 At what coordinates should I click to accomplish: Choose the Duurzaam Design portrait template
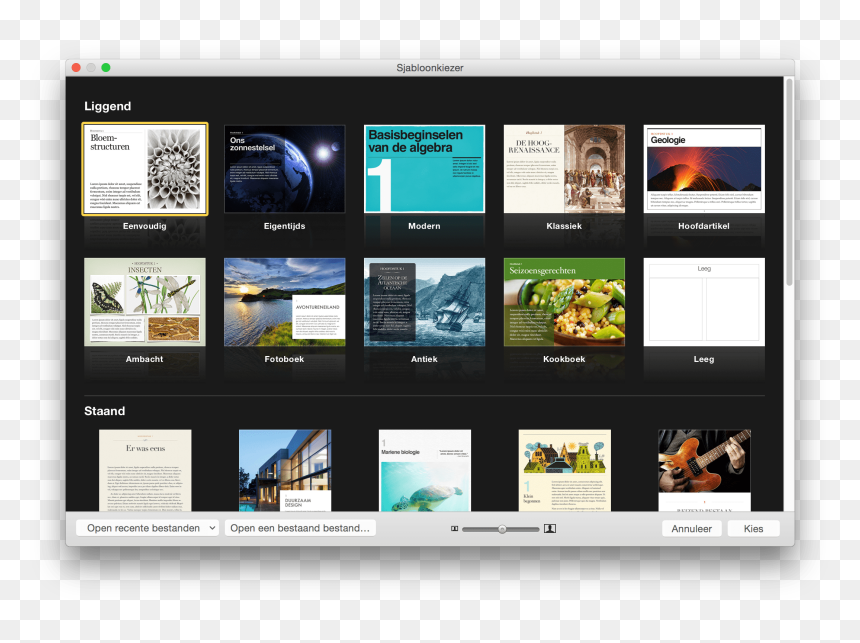pyautogui.click(x=285, y=470)
